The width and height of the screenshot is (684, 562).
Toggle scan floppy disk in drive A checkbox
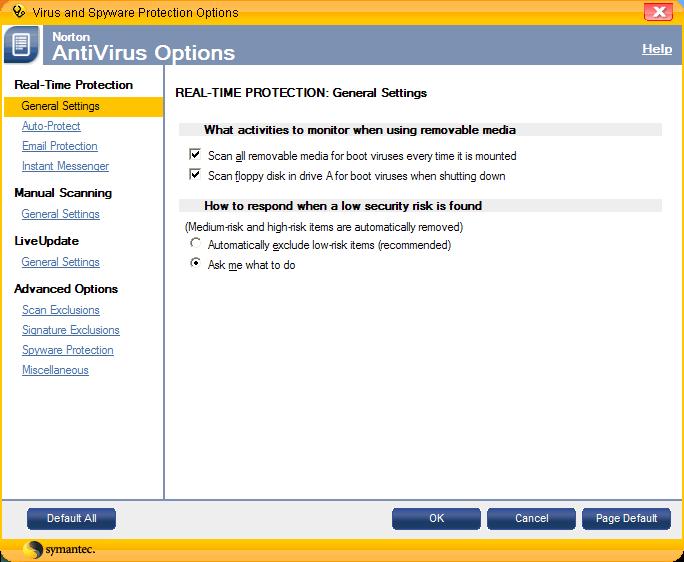(x=195, y=175)
